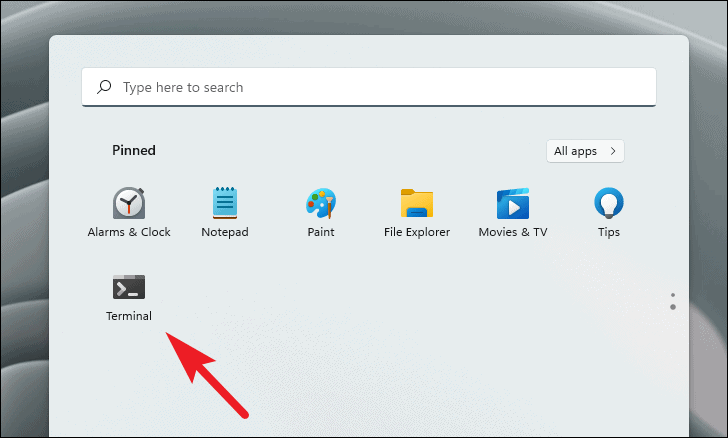Click the Type here to search field
The height and width of the screenshot is (438, 728).
pyautogui.click(x=369, y=87)
